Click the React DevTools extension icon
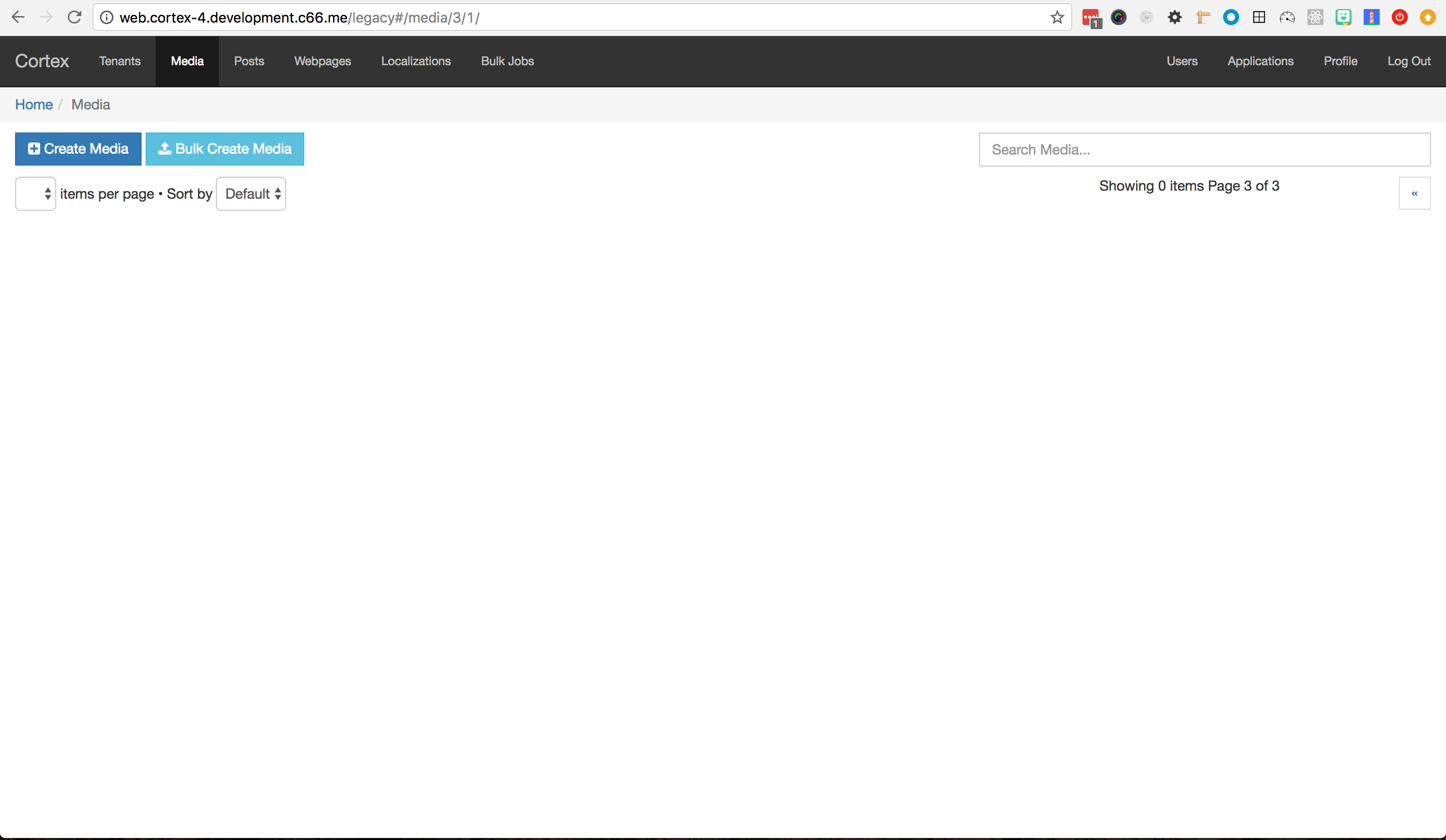Screen dimensions: 1446x840 pyautogui.click(x=1315, y=18)
